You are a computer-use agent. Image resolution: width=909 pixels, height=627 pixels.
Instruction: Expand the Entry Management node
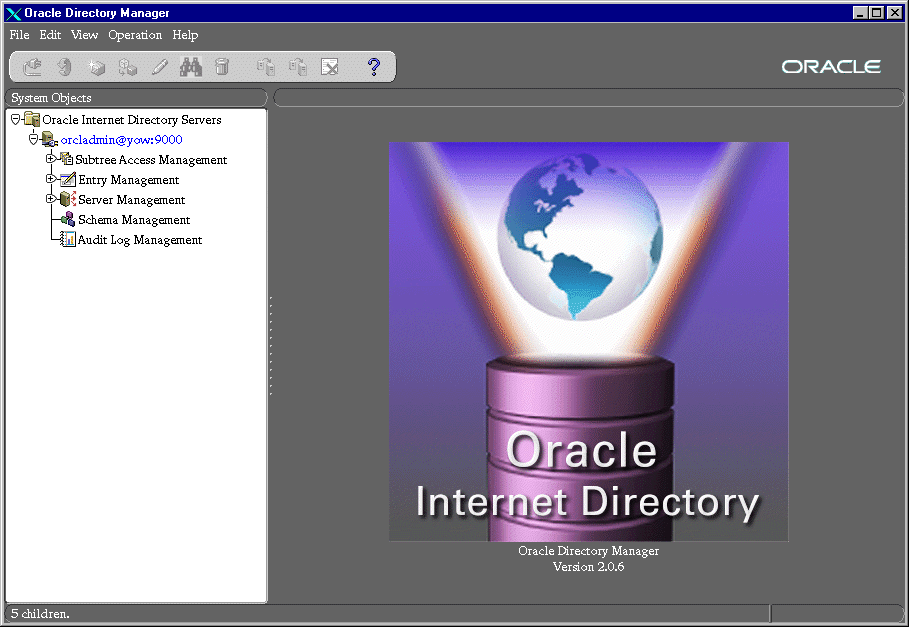tap(50, 179)
